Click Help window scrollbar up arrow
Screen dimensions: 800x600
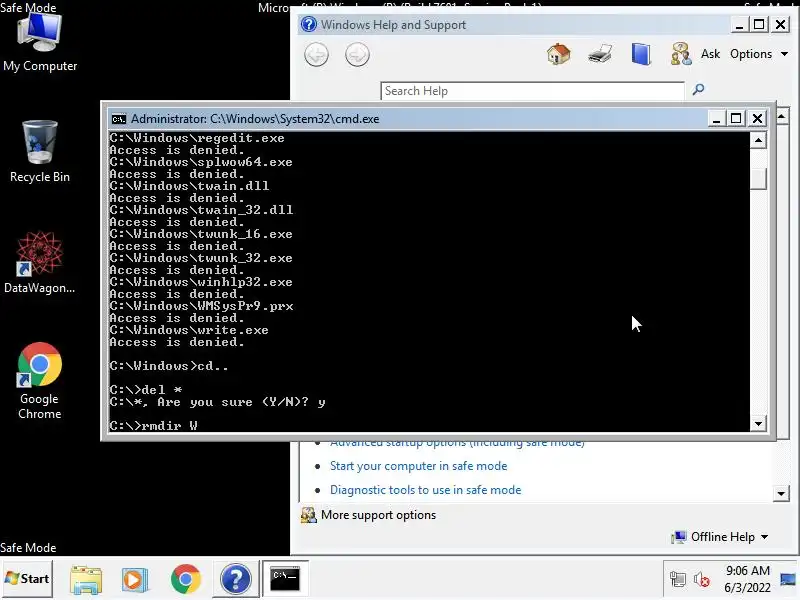coord(781,117)
